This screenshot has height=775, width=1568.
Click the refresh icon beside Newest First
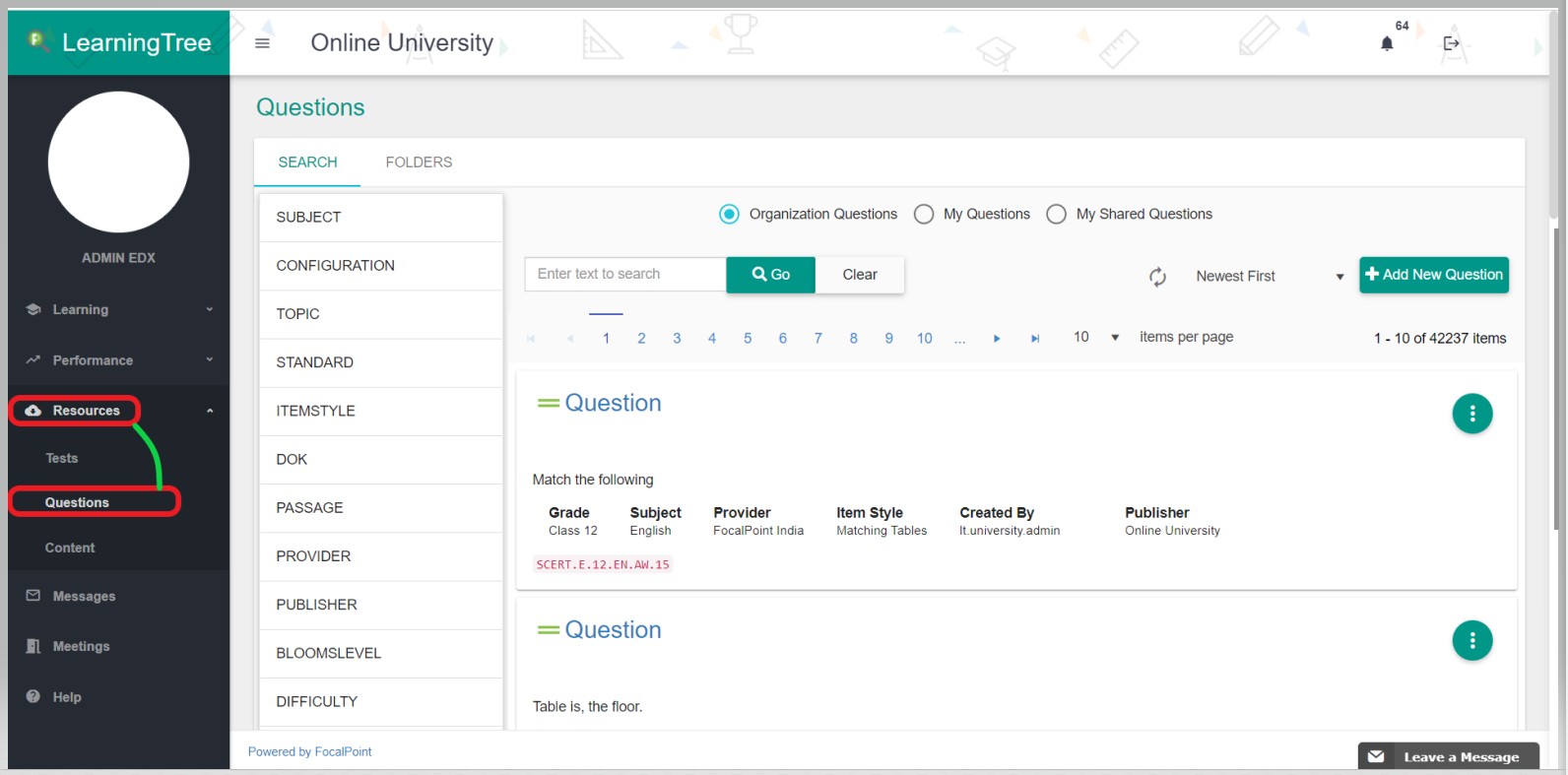1157,277
